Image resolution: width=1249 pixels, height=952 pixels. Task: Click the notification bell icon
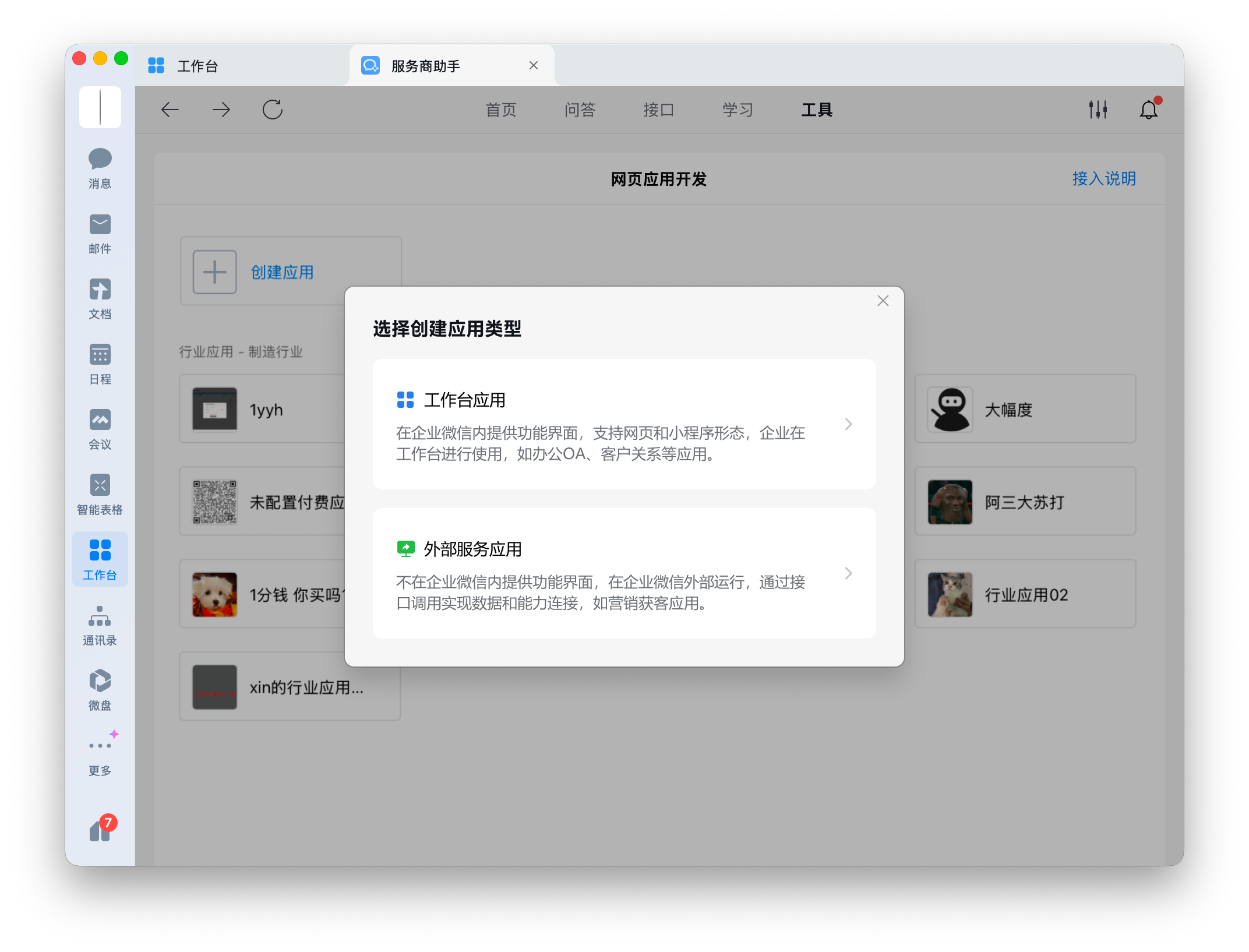tap(1148, 110)
